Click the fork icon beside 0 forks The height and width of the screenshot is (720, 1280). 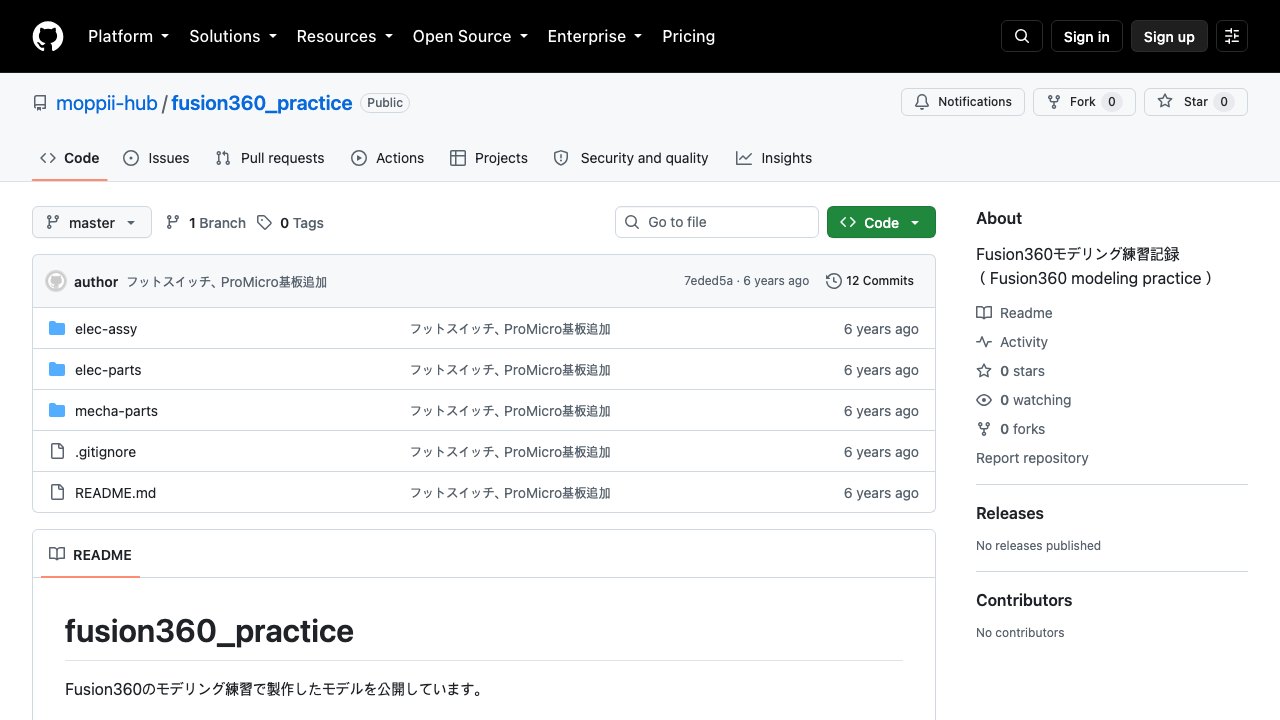click(984, 429)
